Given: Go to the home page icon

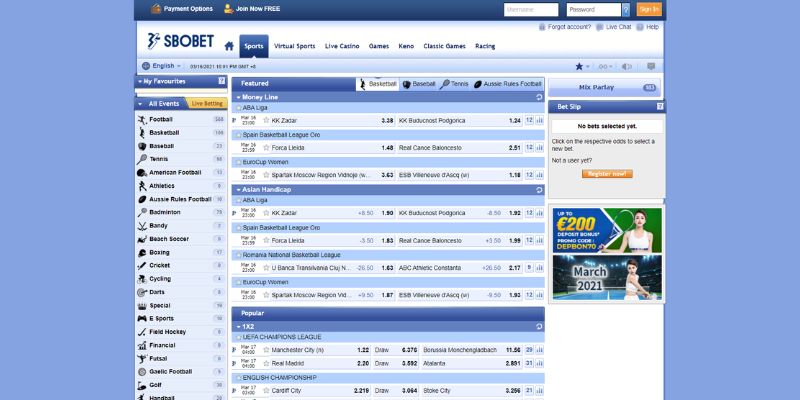Looking at the screenshot, I should pyautogui.click(x=229, y=46).
